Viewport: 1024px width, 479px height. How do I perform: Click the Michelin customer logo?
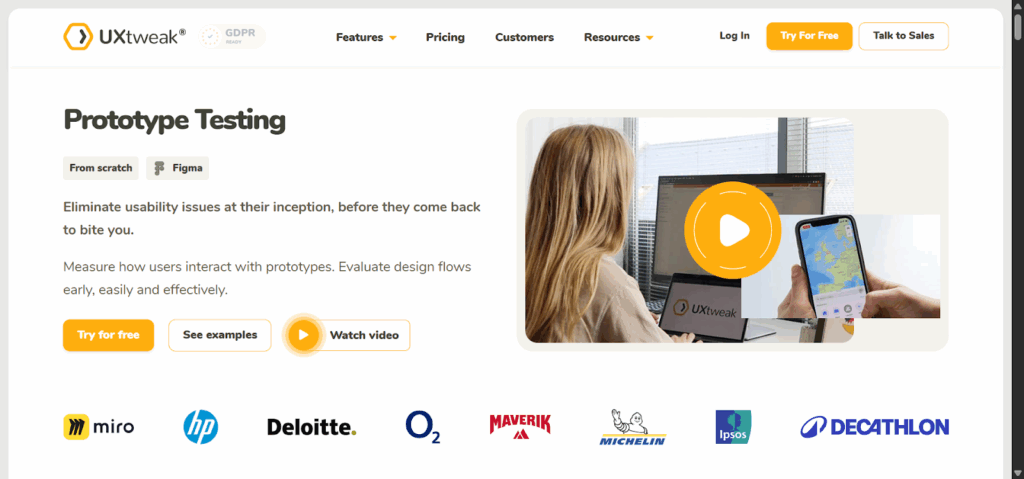[x=632, y=427]
